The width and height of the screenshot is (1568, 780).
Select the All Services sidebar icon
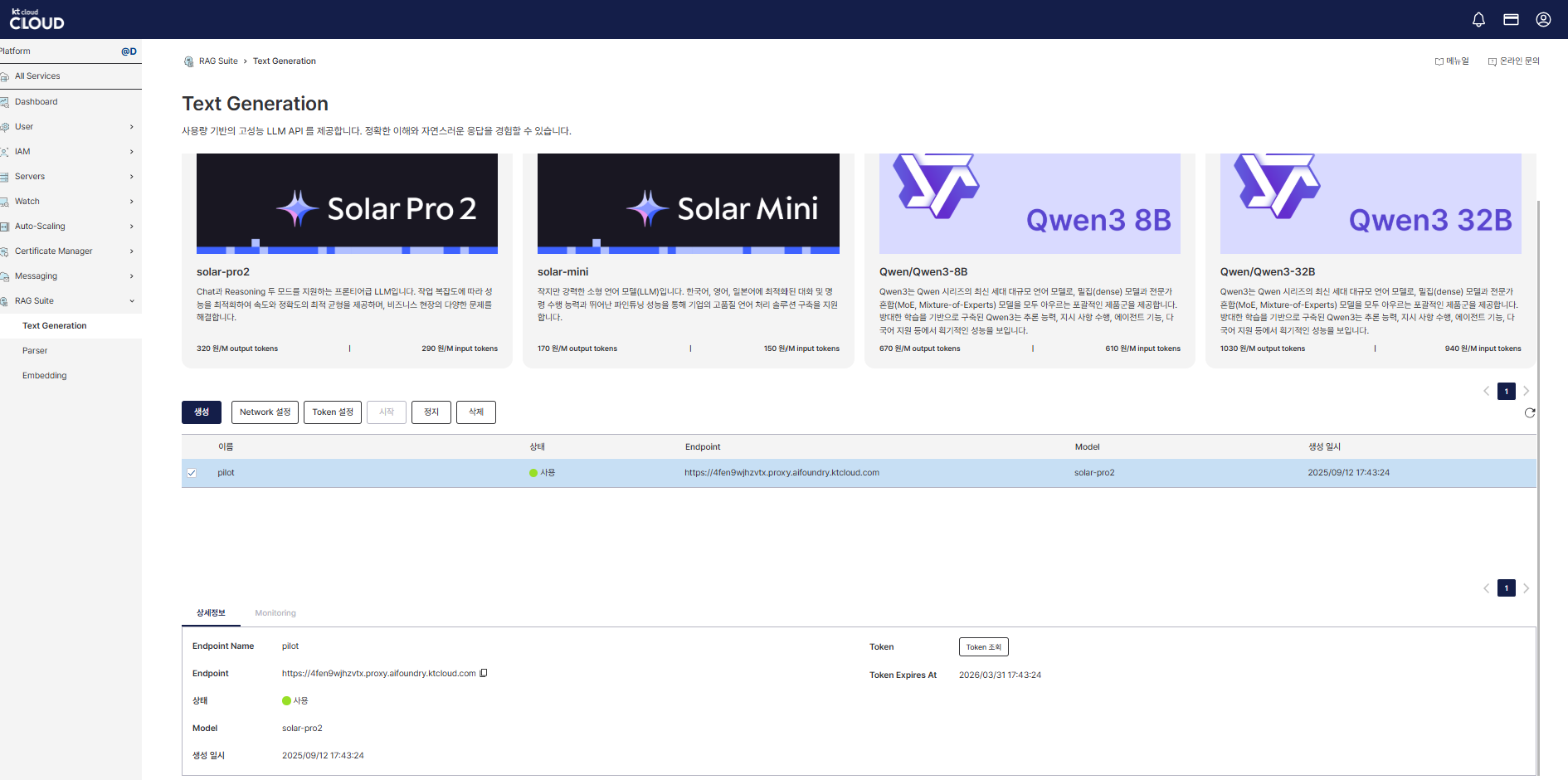[x=7, y=76]
